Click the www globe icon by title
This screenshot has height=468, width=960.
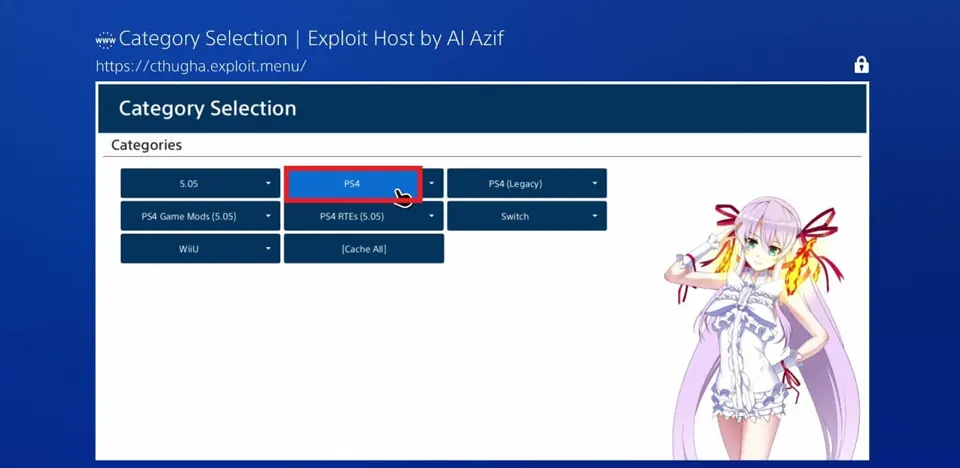pyautogui.click(x=105, y=40)
